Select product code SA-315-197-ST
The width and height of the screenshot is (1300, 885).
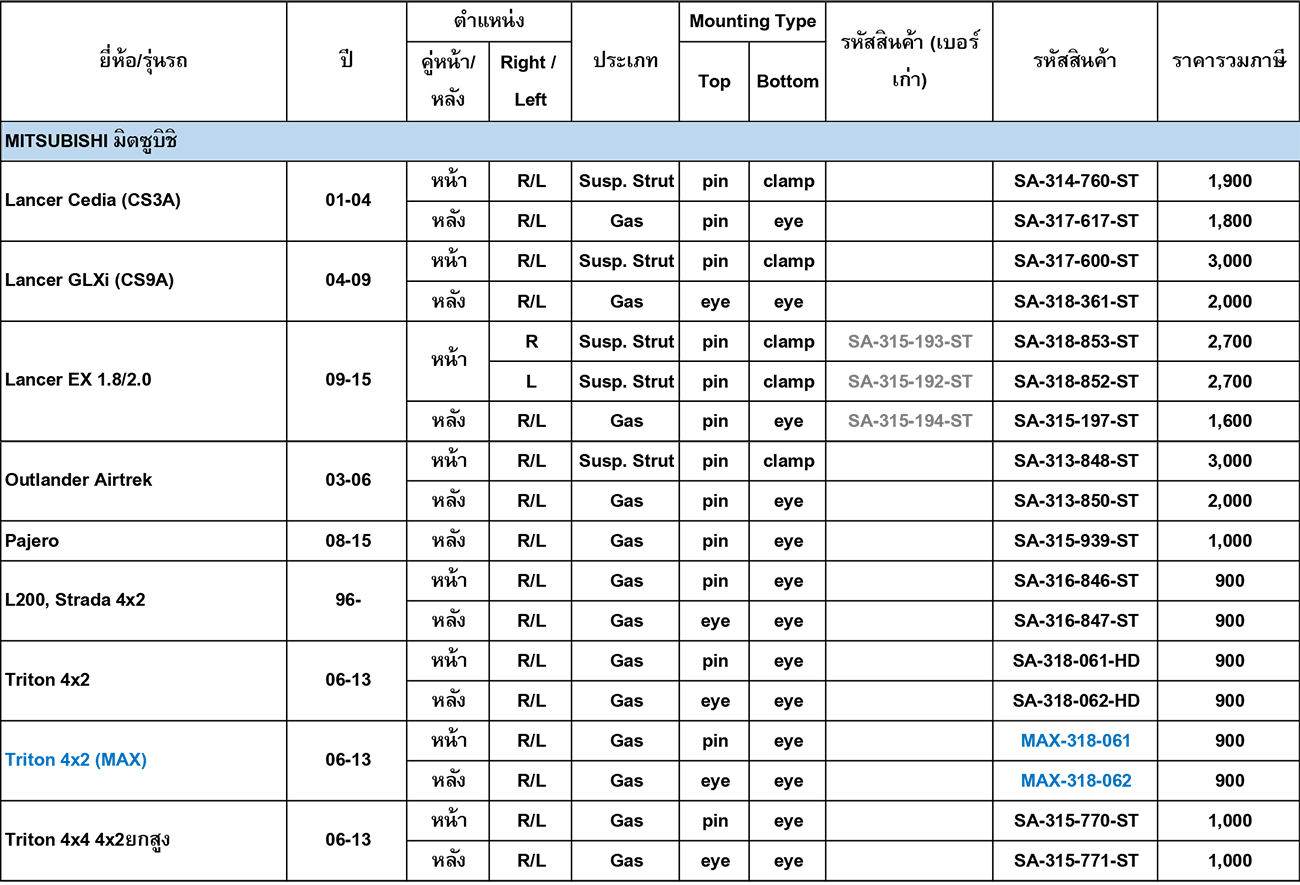pyautogui.click(x=1076, y=421)
